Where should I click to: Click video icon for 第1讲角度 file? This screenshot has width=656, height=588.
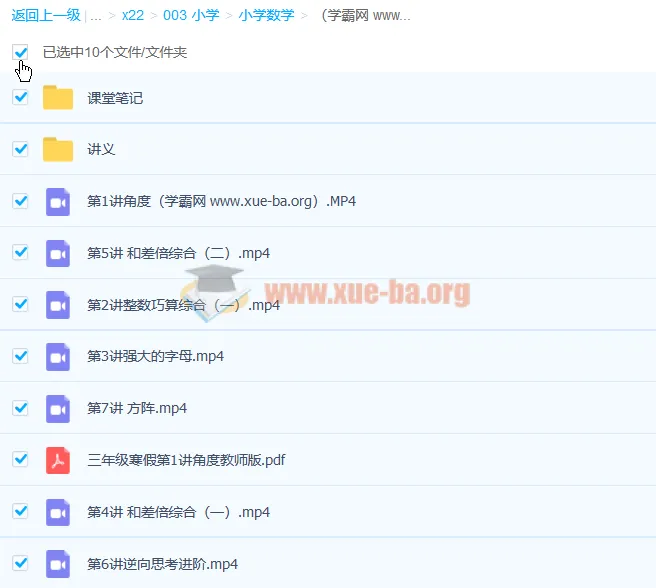coord(58,202)
